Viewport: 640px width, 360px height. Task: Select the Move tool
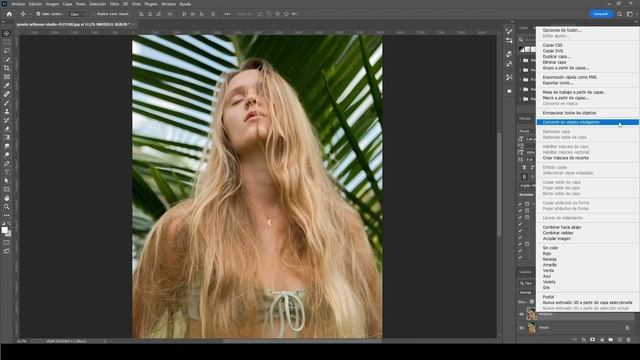coord(7,33)
